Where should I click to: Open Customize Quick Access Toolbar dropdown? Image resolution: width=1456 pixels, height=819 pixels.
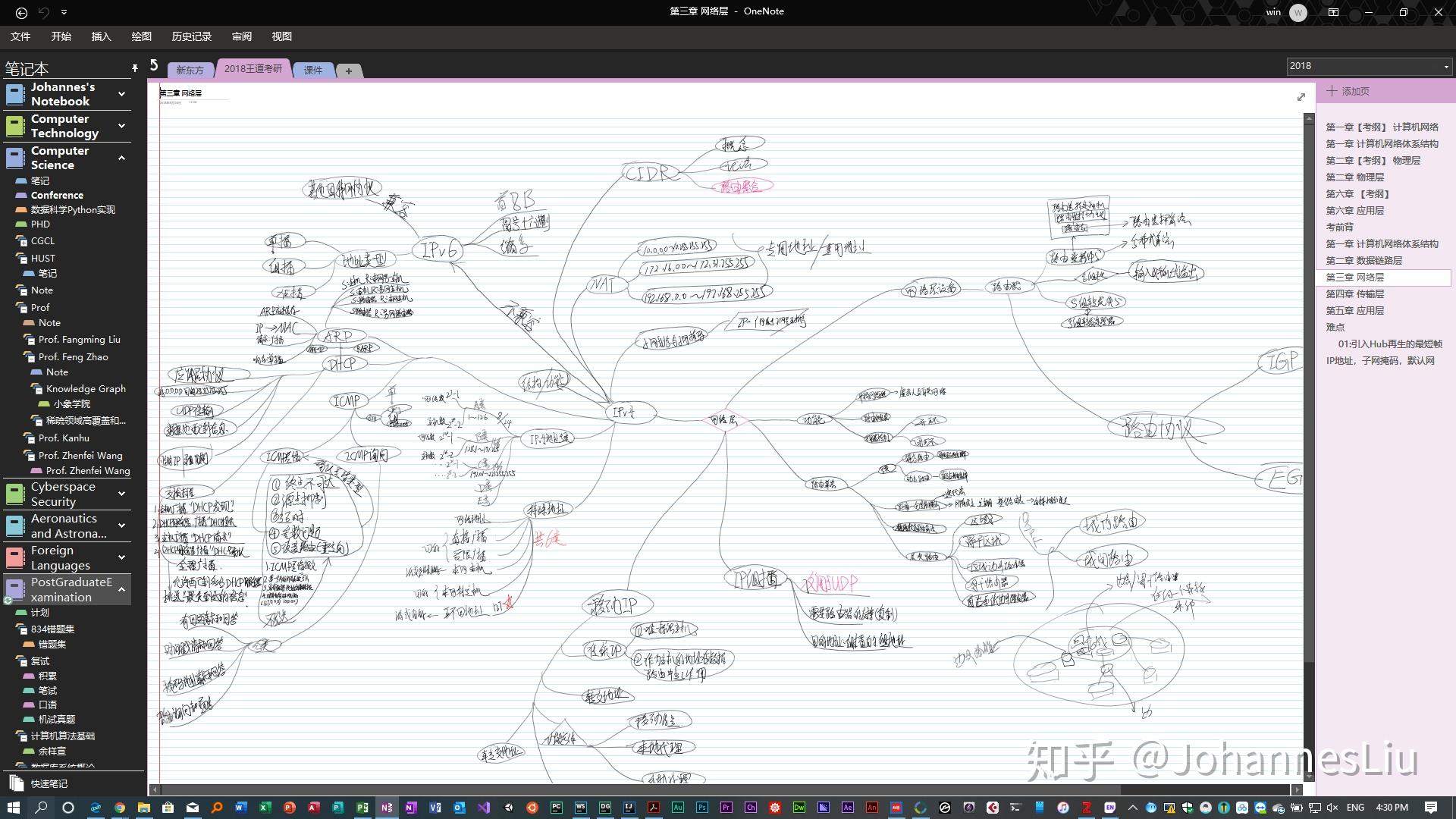tap(64, 12)
